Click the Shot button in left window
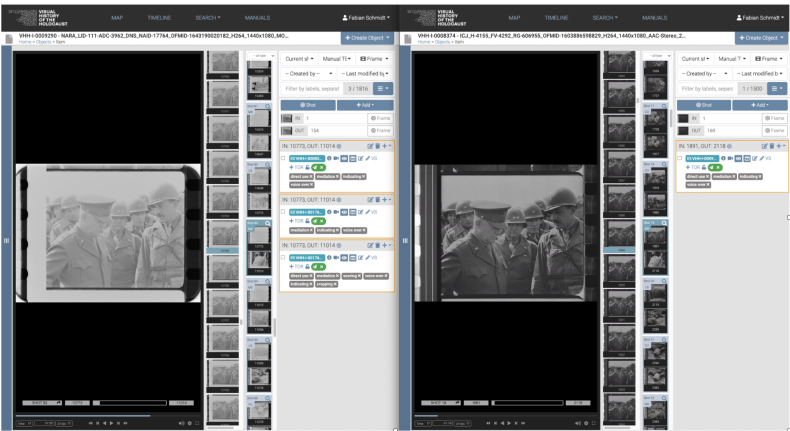 click(308, 105)
